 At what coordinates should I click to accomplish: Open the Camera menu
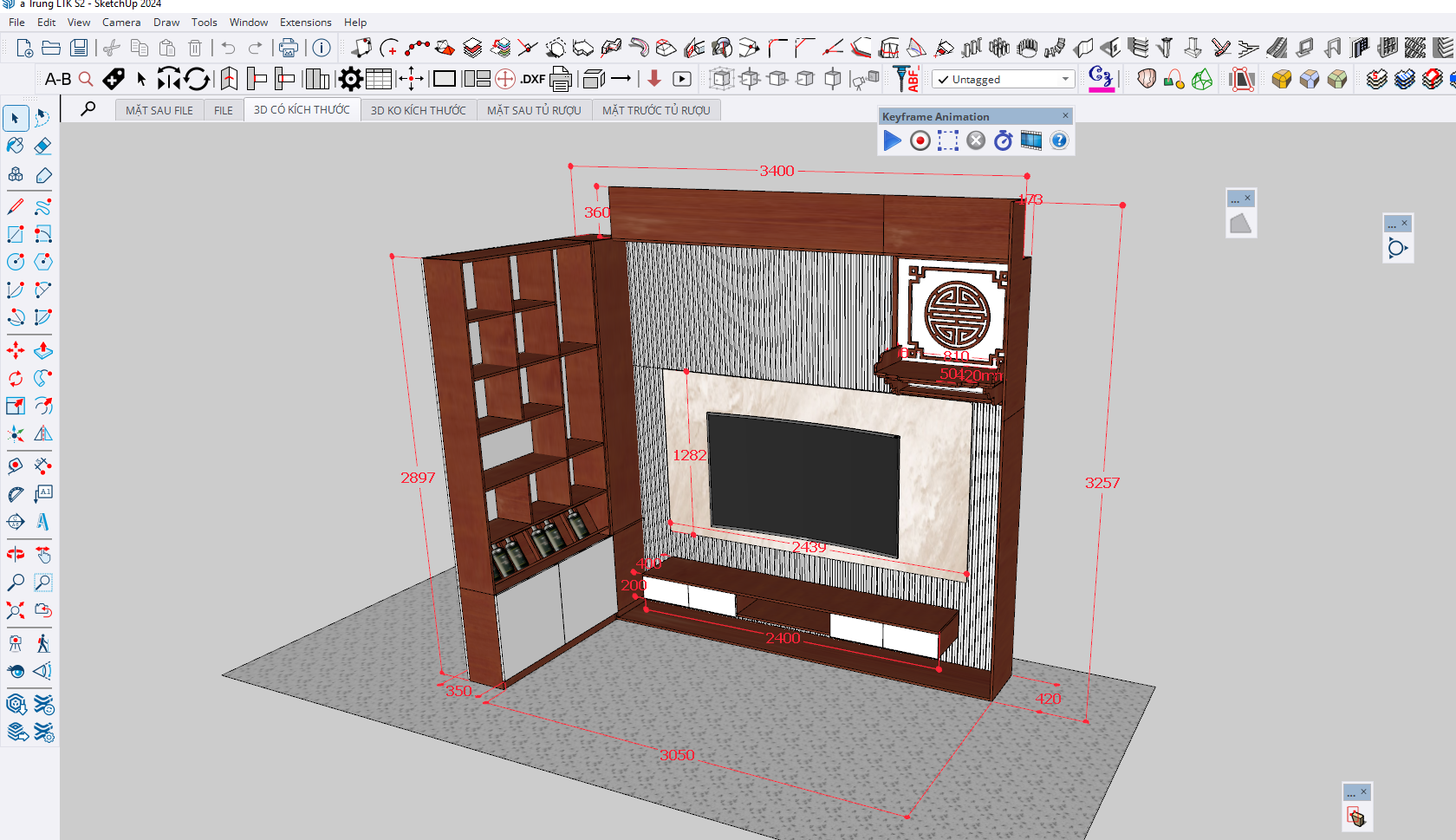[x=121, y=23]
